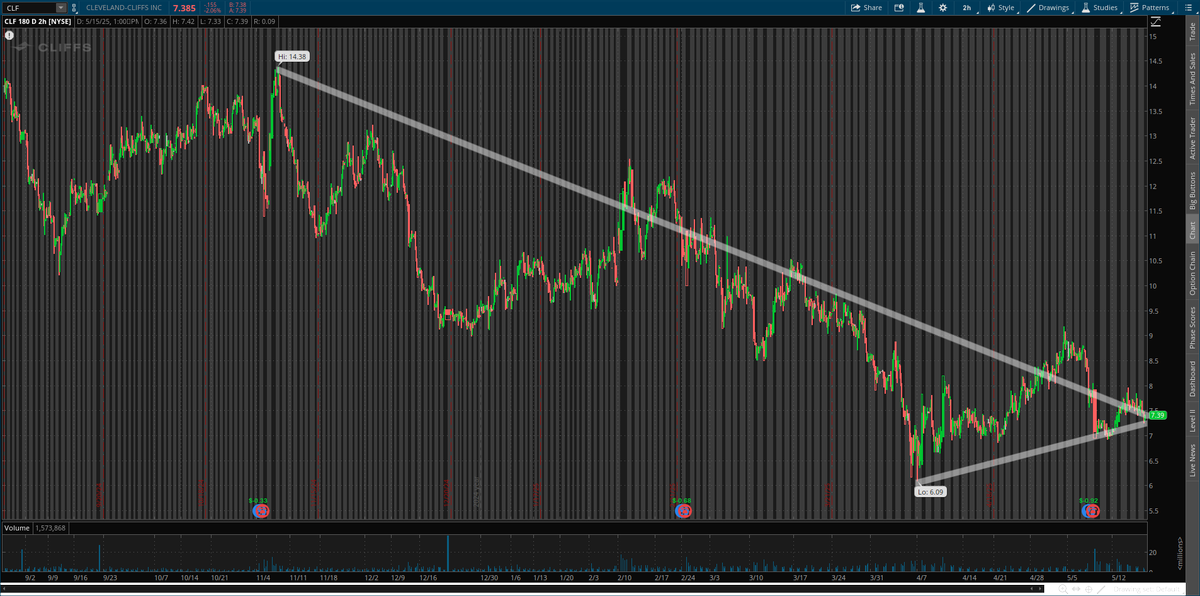Click the CLEVELAND-CLIFFS INC company name
This screenshot has width=1200, height=596.
[x=124, y=7]
